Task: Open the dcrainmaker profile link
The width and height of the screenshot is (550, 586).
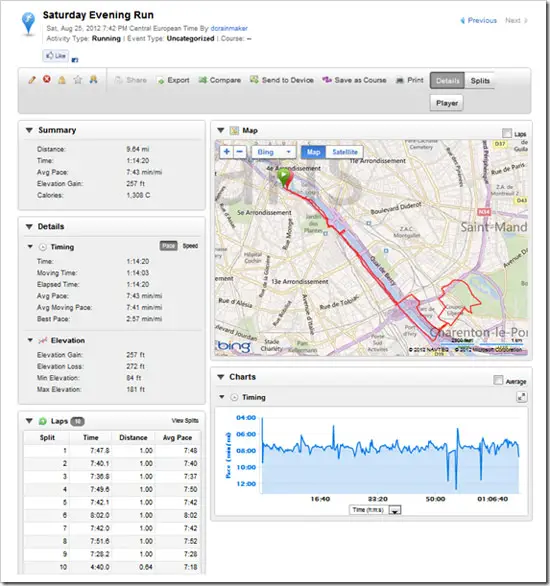Action: click(229, 28)
